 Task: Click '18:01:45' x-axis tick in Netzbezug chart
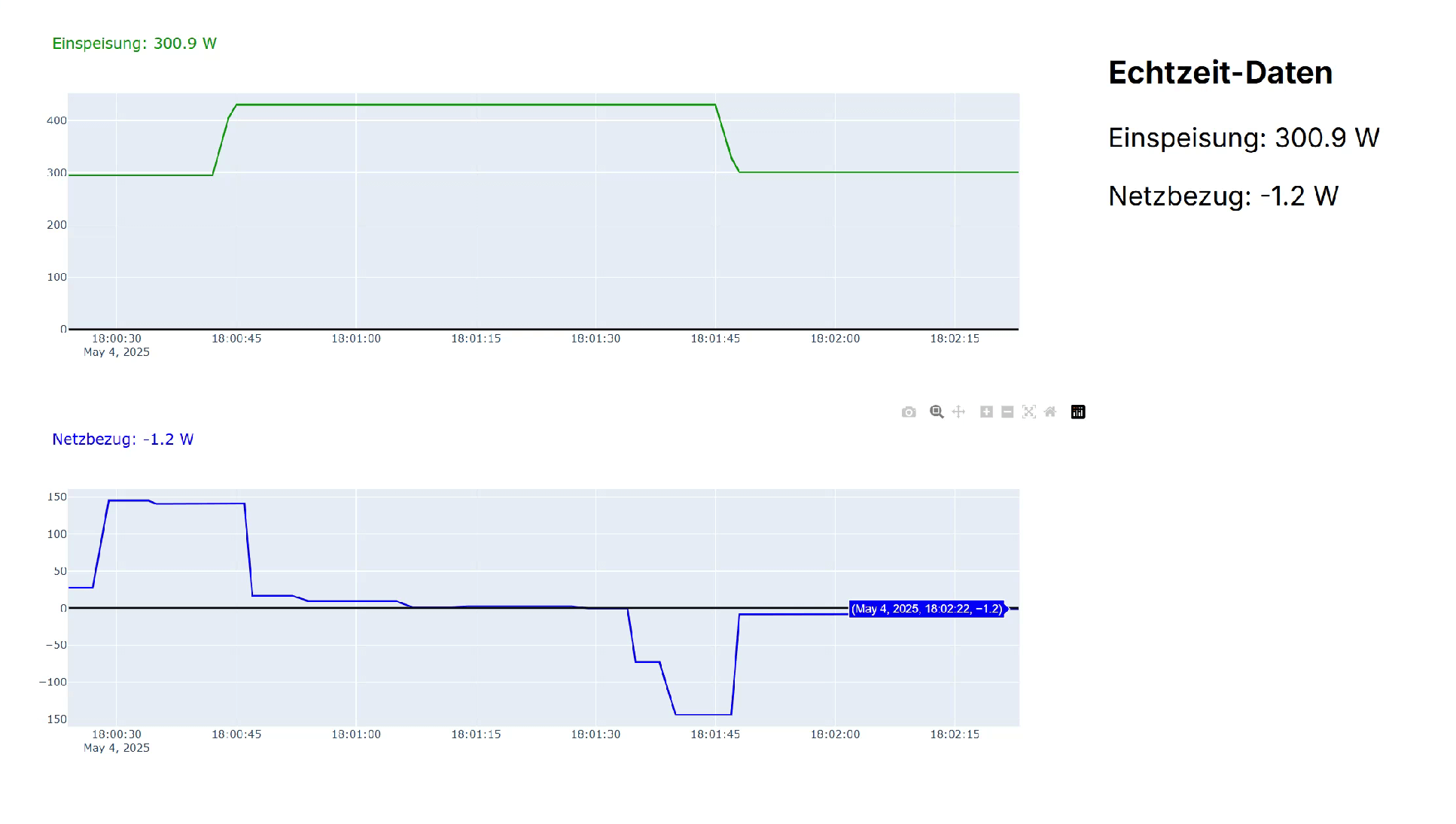[715, 734]
